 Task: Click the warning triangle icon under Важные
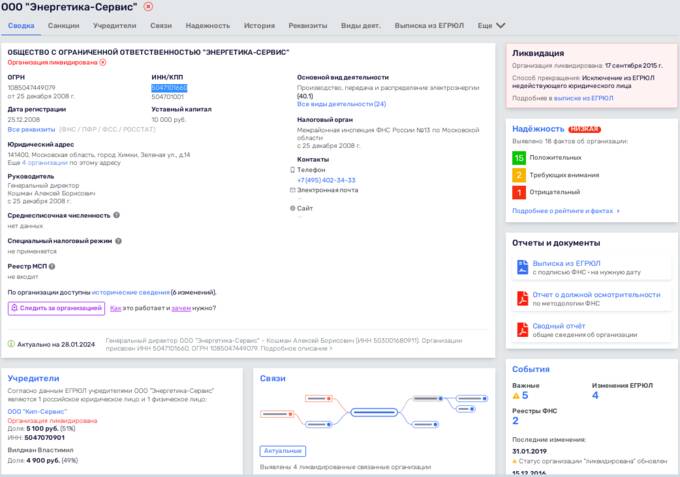[516, 395]
